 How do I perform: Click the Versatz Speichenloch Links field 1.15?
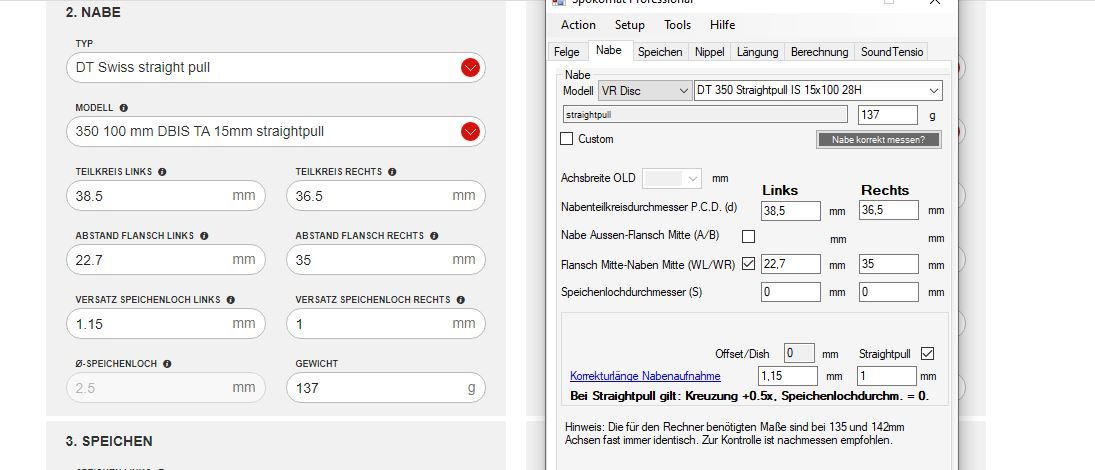point(166,323)
